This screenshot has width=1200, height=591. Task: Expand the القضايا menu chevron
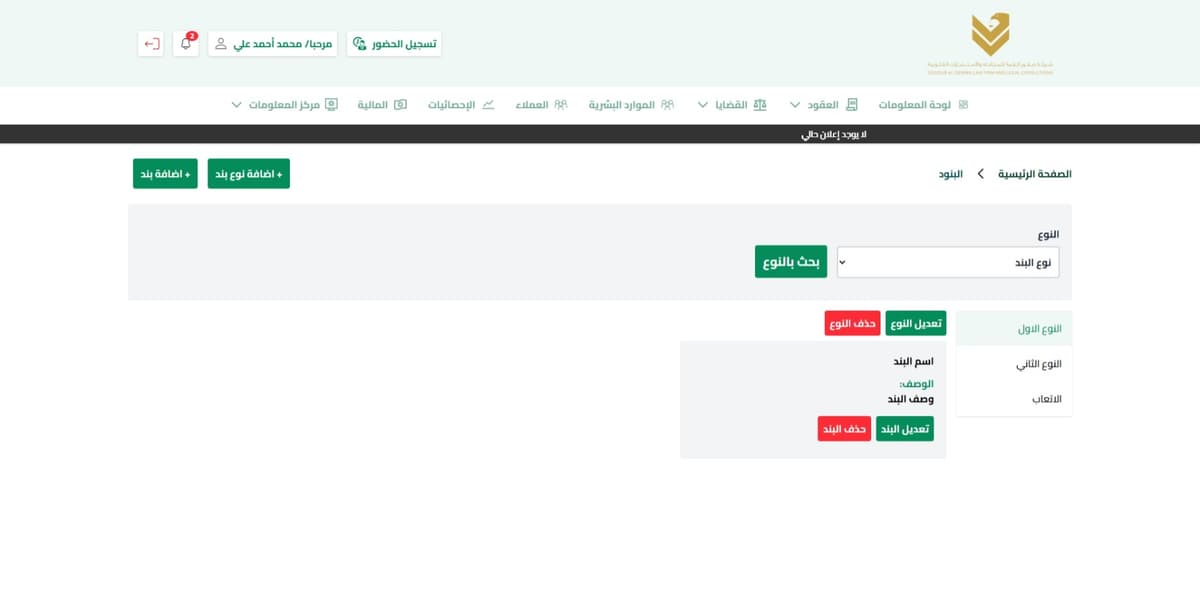[x=702, y=104]
